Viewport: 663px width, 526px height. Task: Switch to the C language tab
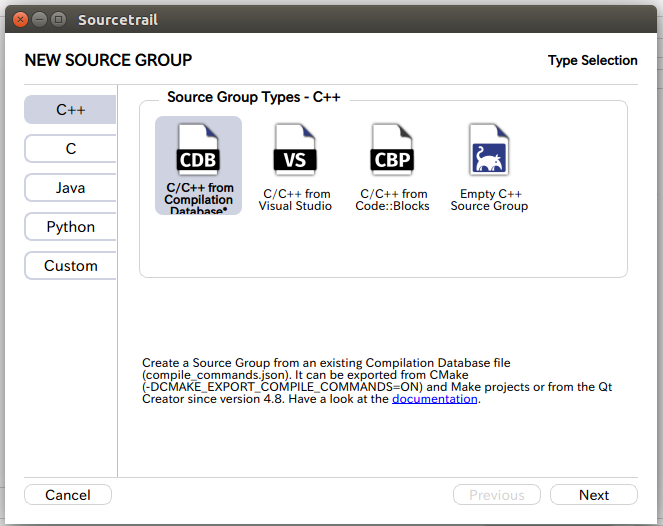click(x=70, y=148)
